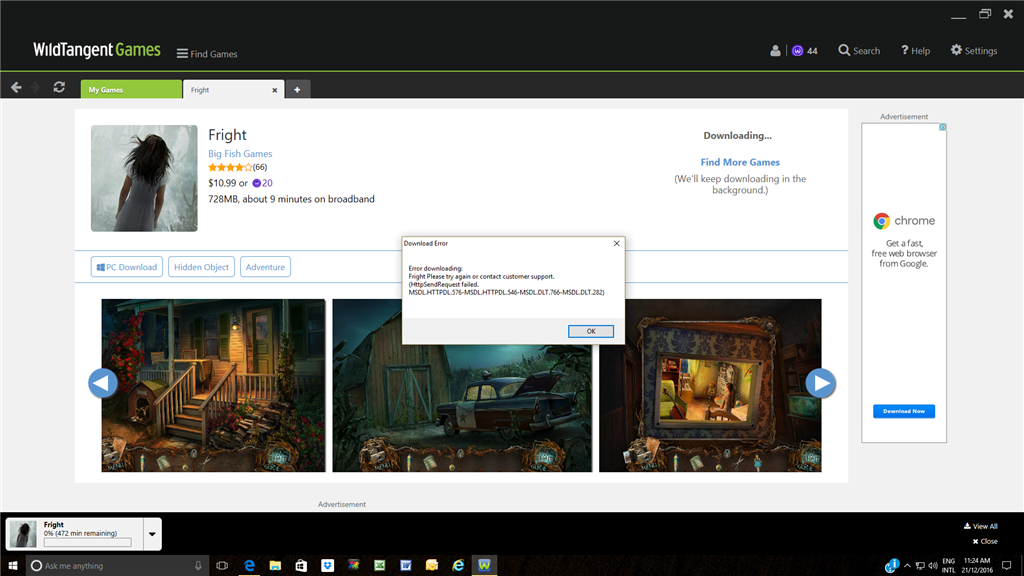The height and width of the screenshot is (576, 1024).
Task: Select the PC Download tag button
Action: [x=127, y=266]
